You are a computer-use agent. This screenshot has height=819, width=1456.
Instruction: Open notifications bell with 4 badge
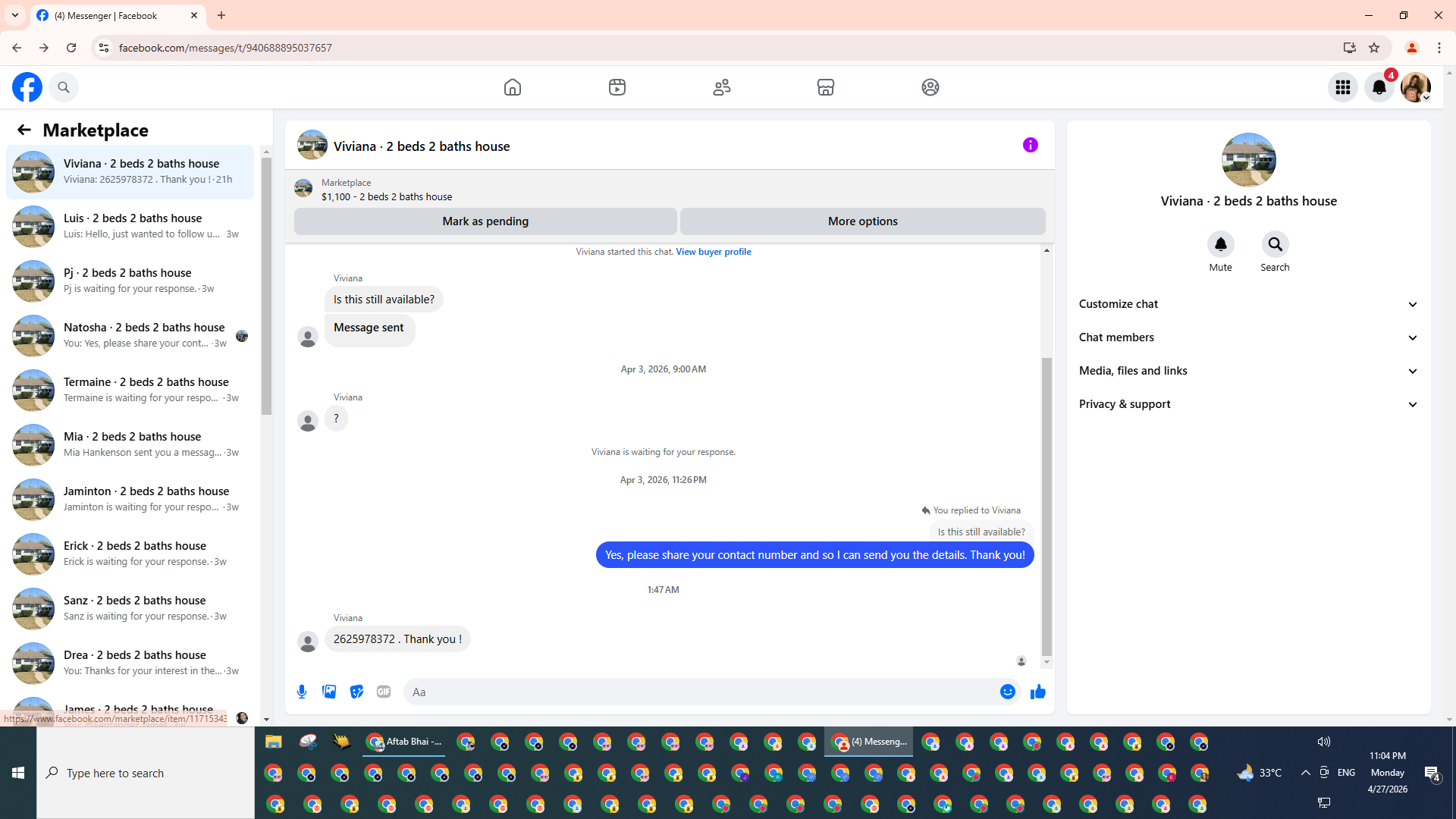tap(1379, 87)
